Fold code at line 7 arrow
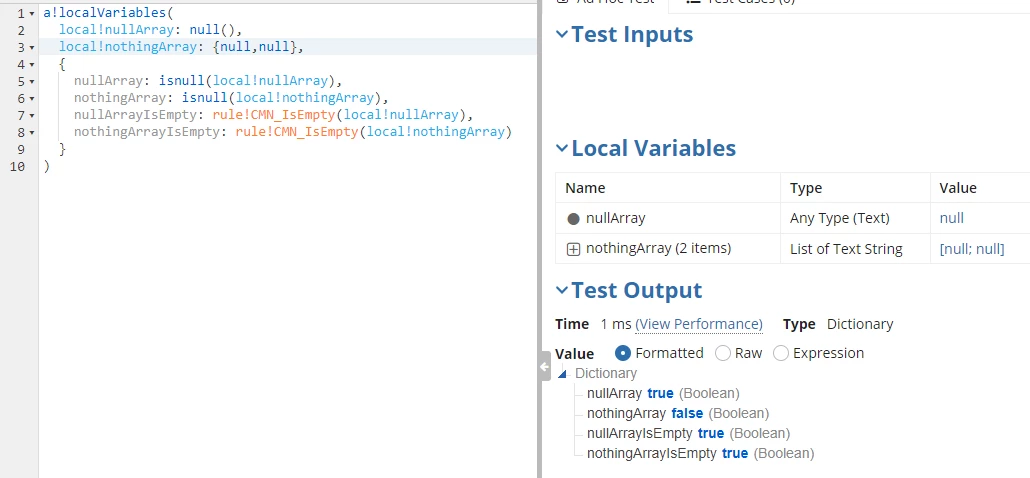The width and height of the screenshot is (1030, 478). (x=32, y=116)
